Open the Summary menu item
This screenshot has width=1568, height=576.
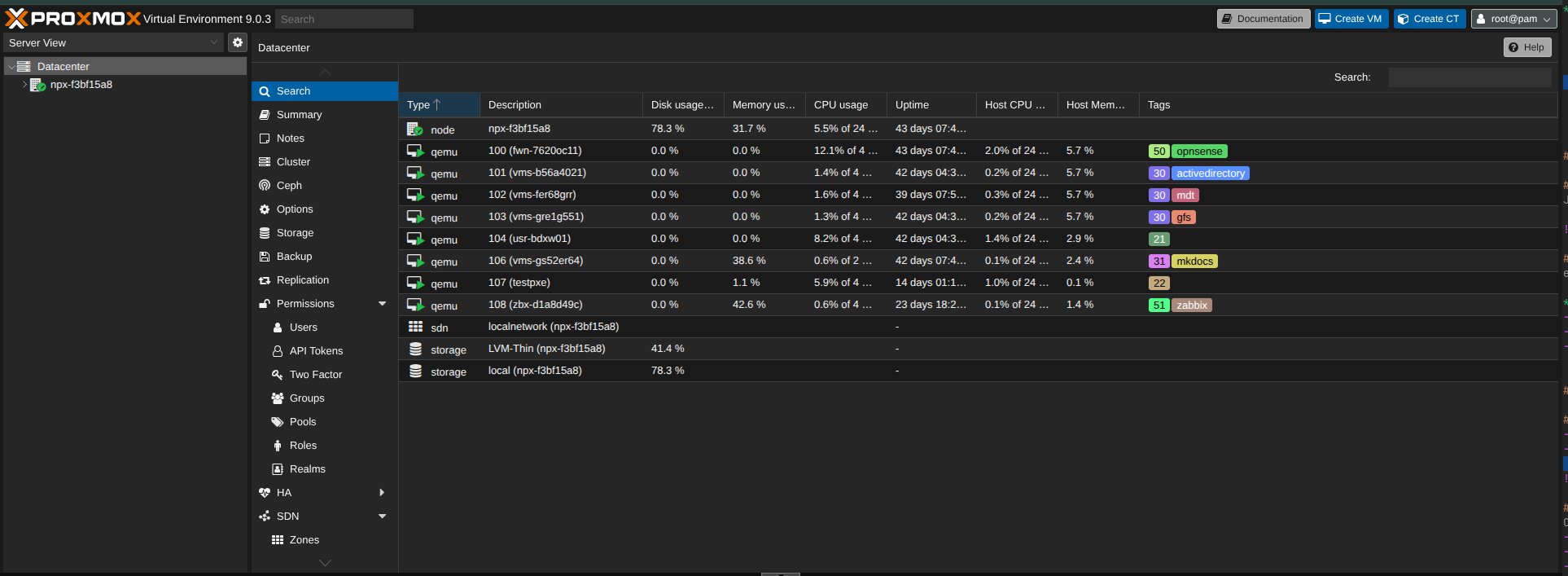(299, 115)
